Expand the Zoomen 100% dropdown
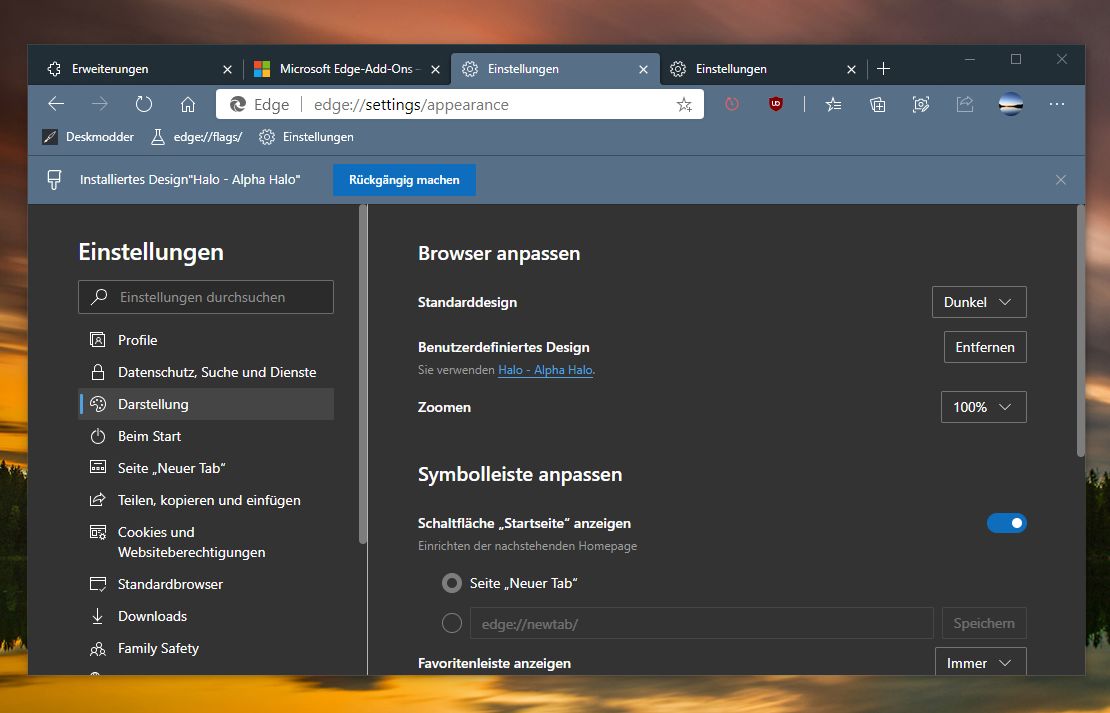The width and height of the screenshot is (1110, 713). tap(983, 407)
